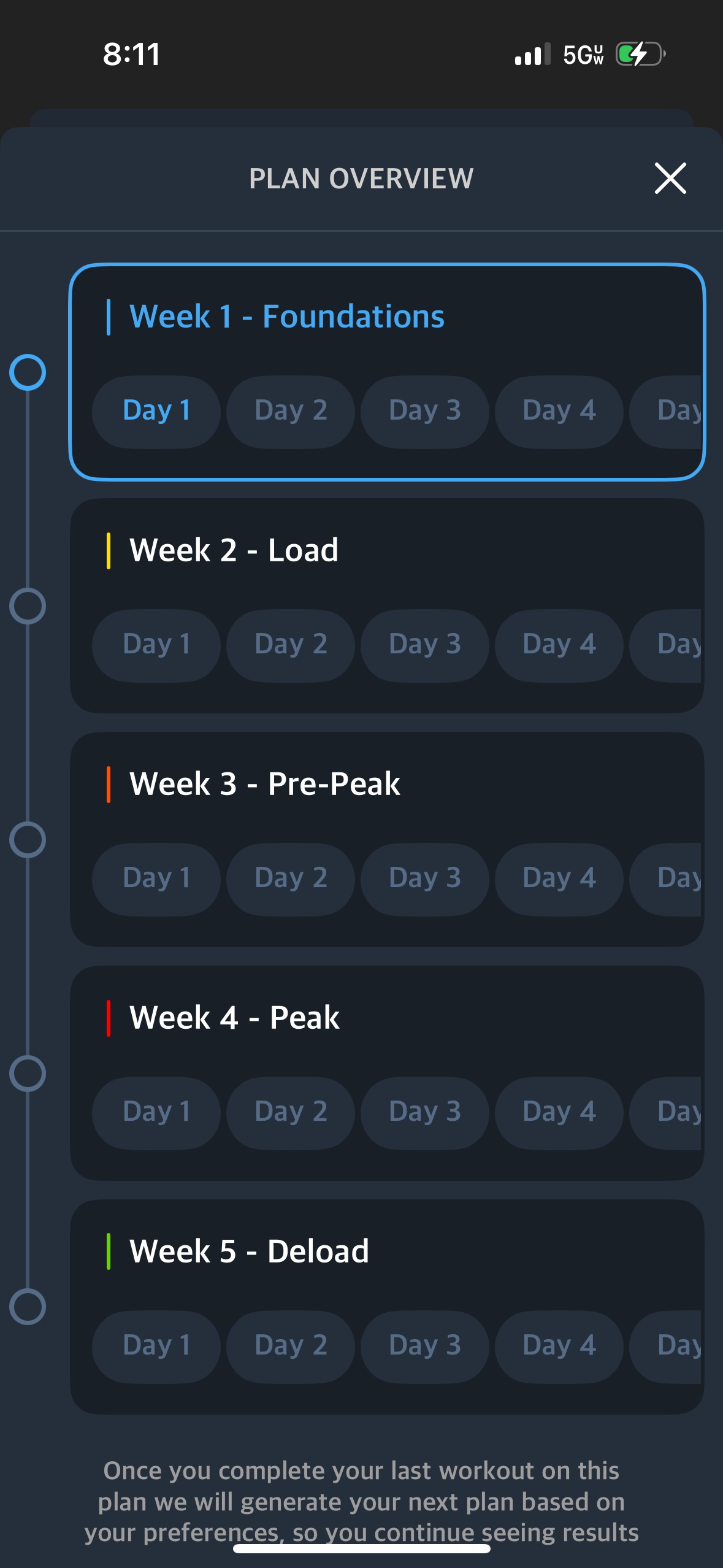Tap the Week 5 - Deload title
The image size is (723, 1568).
click(x=249, y=1251)
